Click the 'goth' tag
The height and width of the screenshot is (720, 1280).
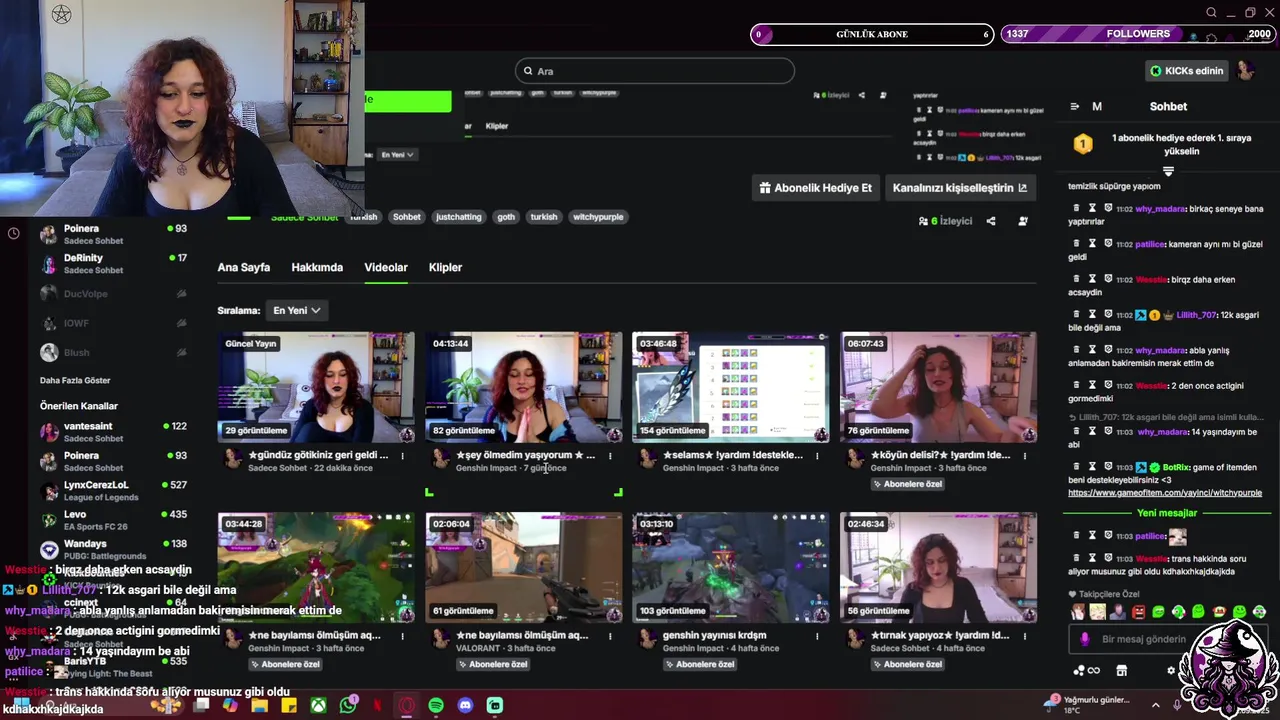pos(506,217)
